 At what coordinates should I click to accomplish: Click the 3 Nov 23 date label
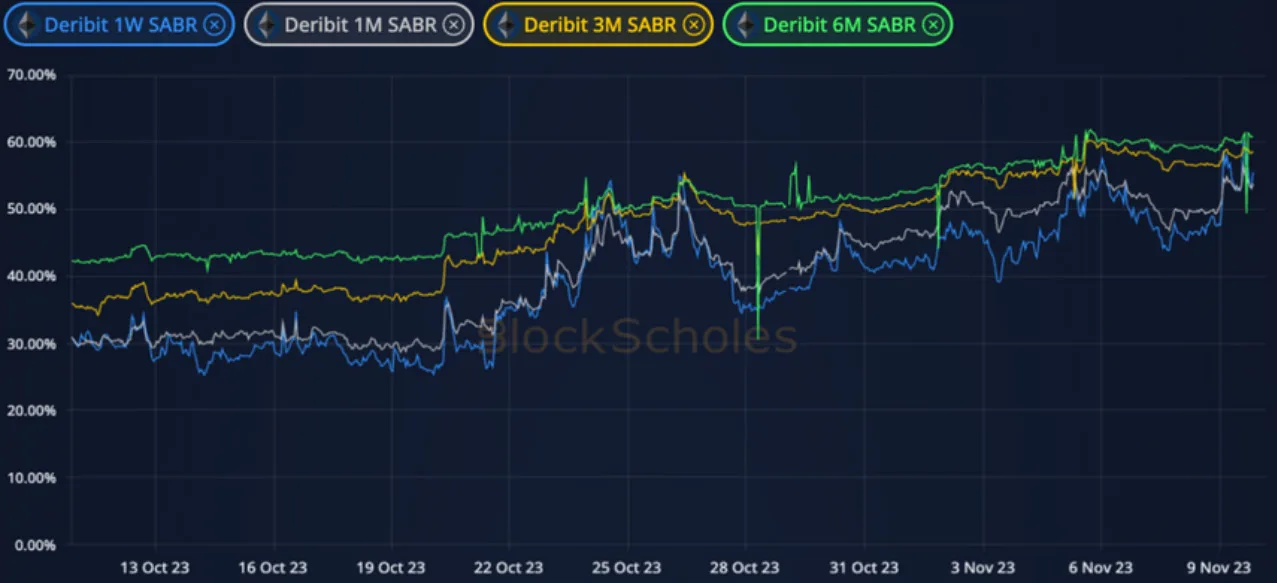[x=981, y=567]
